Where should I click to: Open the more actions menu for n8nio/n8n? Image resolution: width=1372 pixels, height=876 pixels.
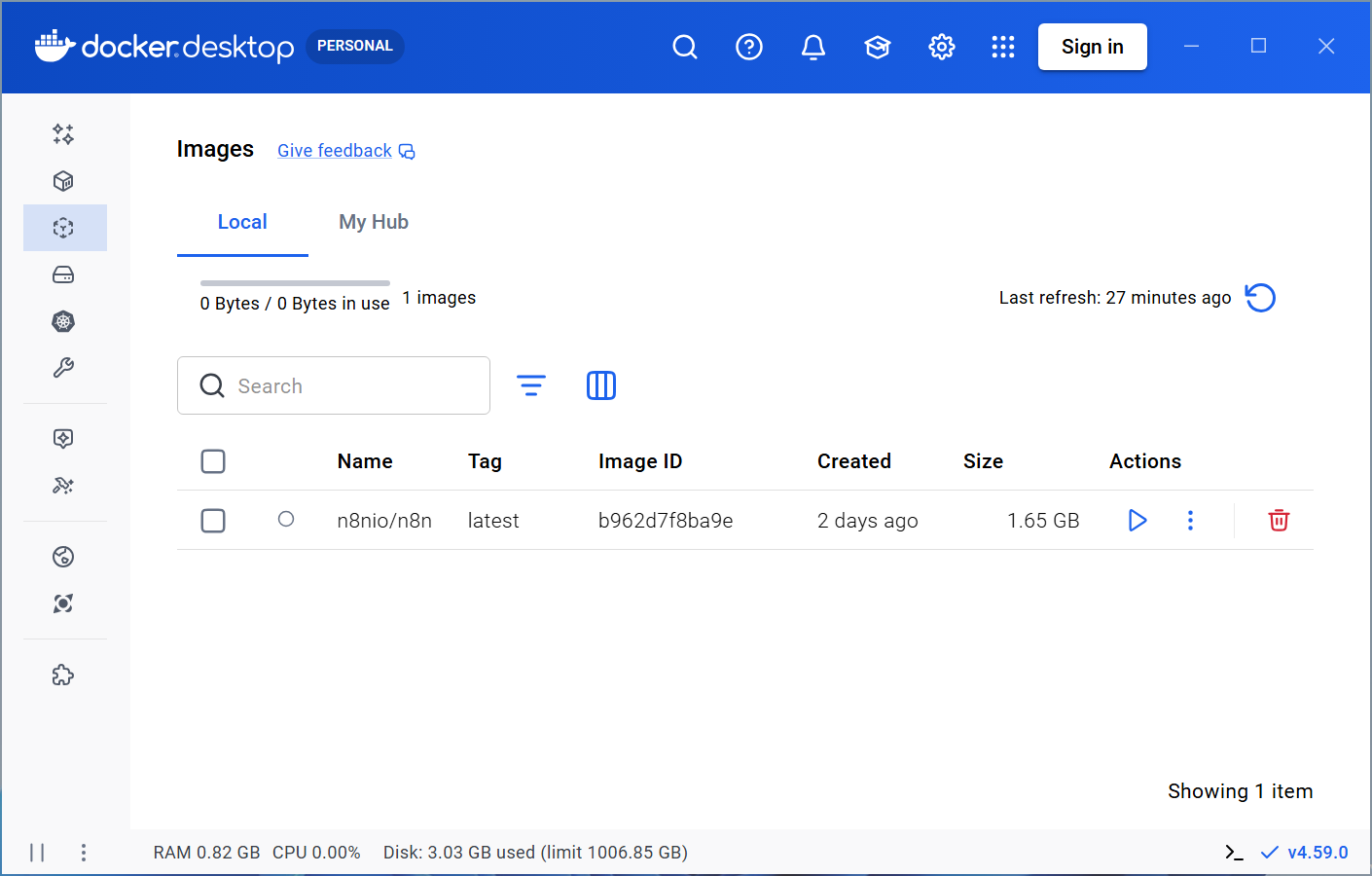pos(1190,520)
